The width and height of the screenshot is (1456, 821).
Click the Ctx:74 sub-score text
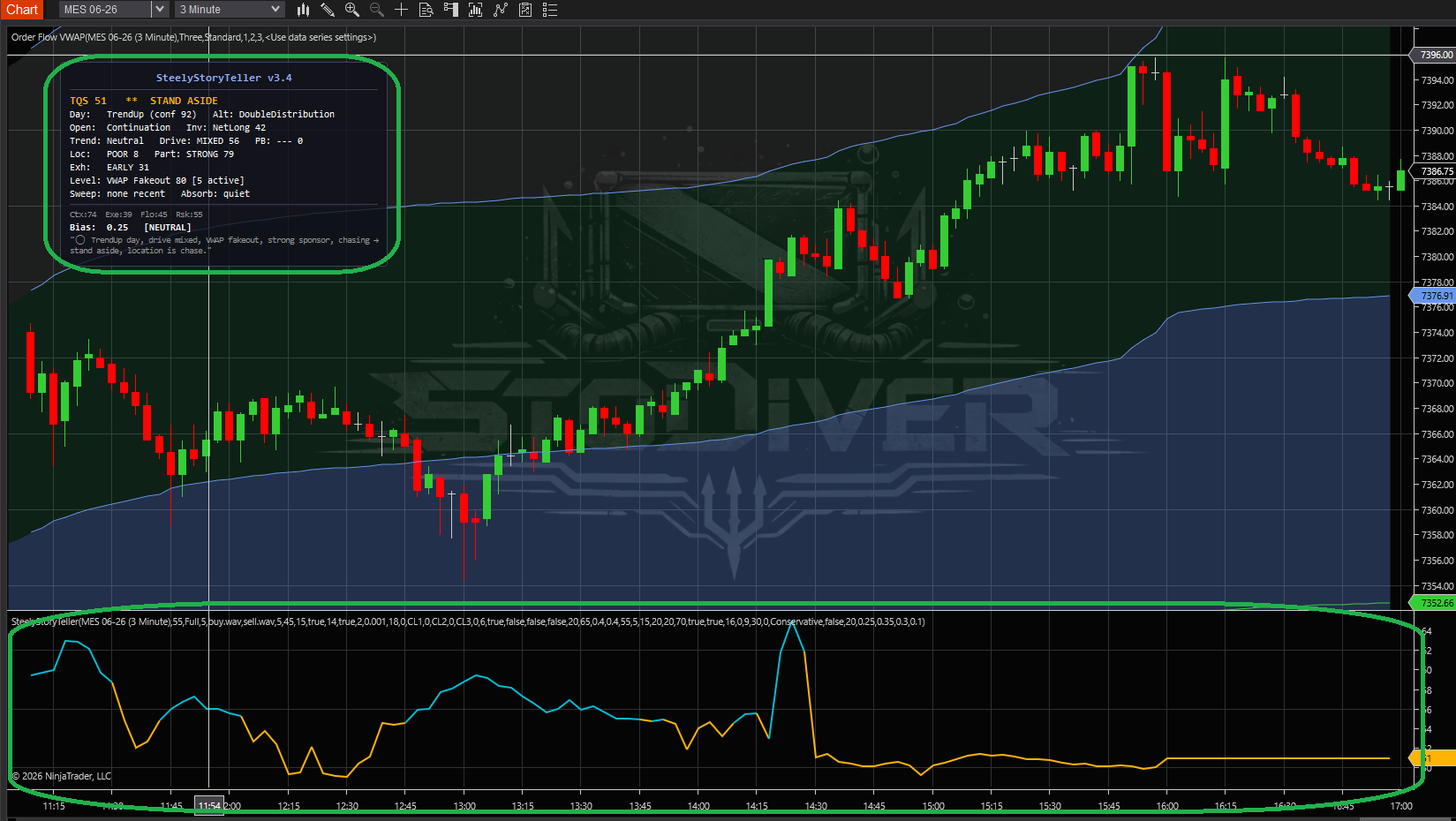83,215
